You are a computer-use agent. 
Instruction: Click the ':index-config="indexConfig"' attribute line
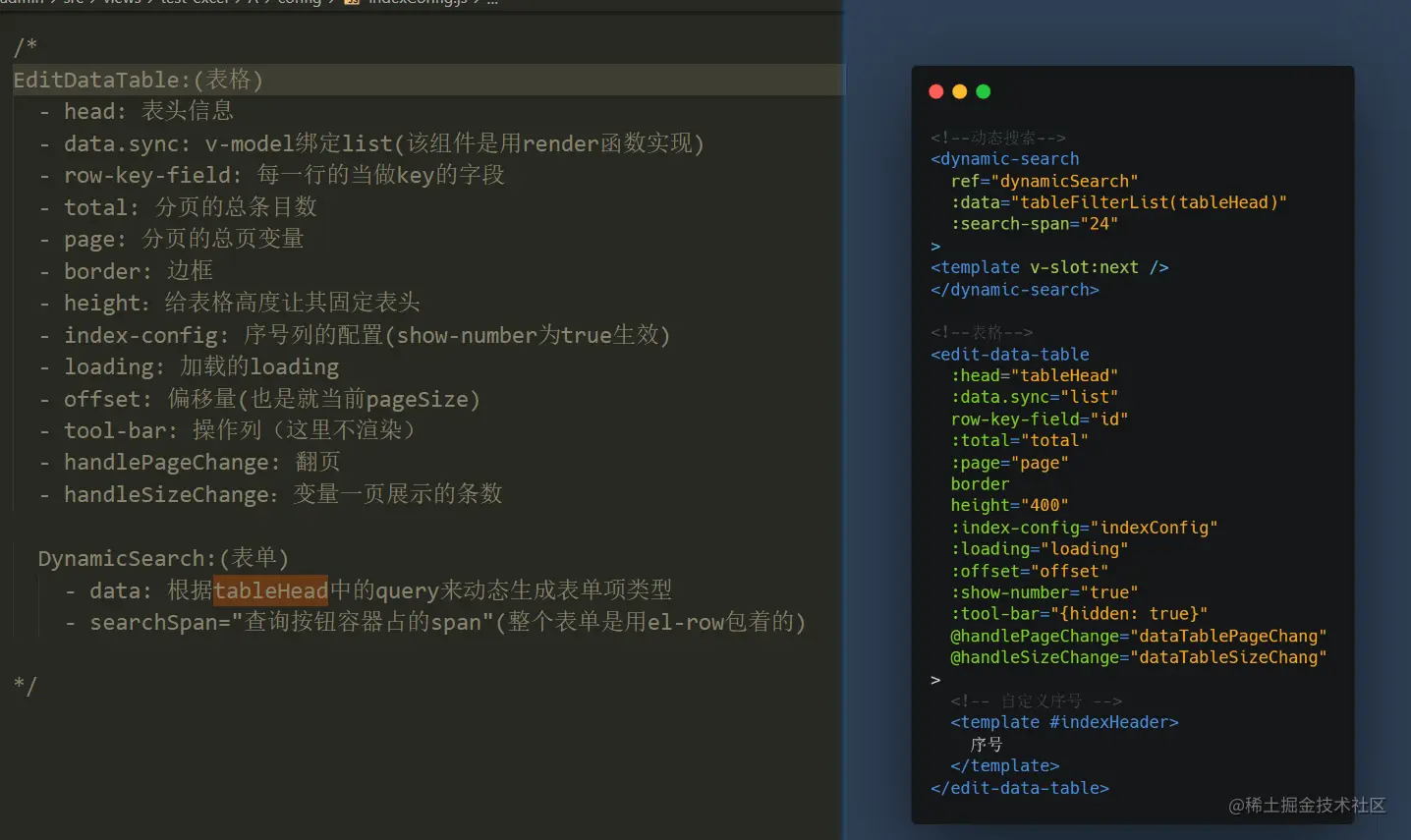coord(1085,528)
